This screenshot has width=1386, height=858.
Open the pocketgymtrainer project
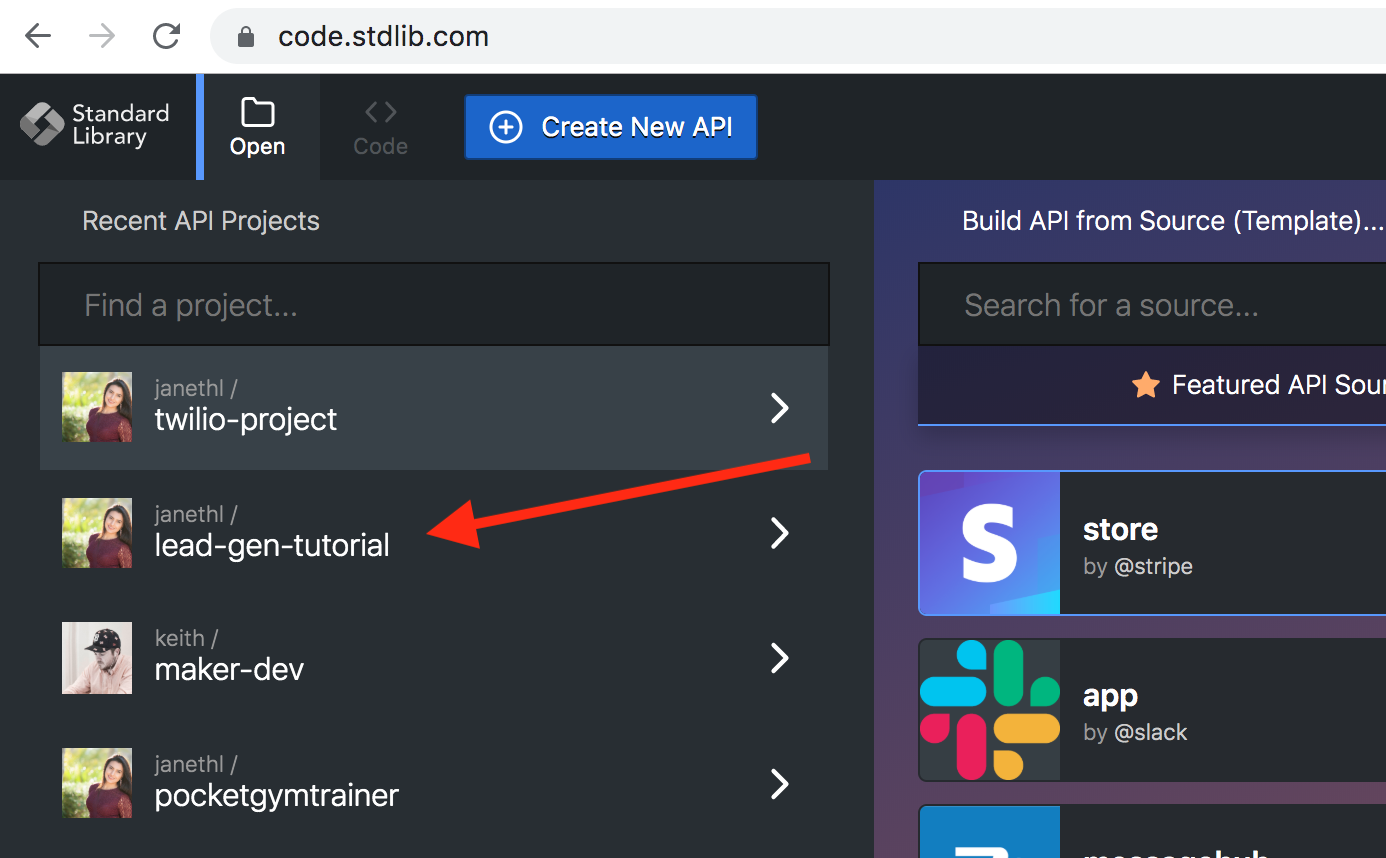coord(434,783)
